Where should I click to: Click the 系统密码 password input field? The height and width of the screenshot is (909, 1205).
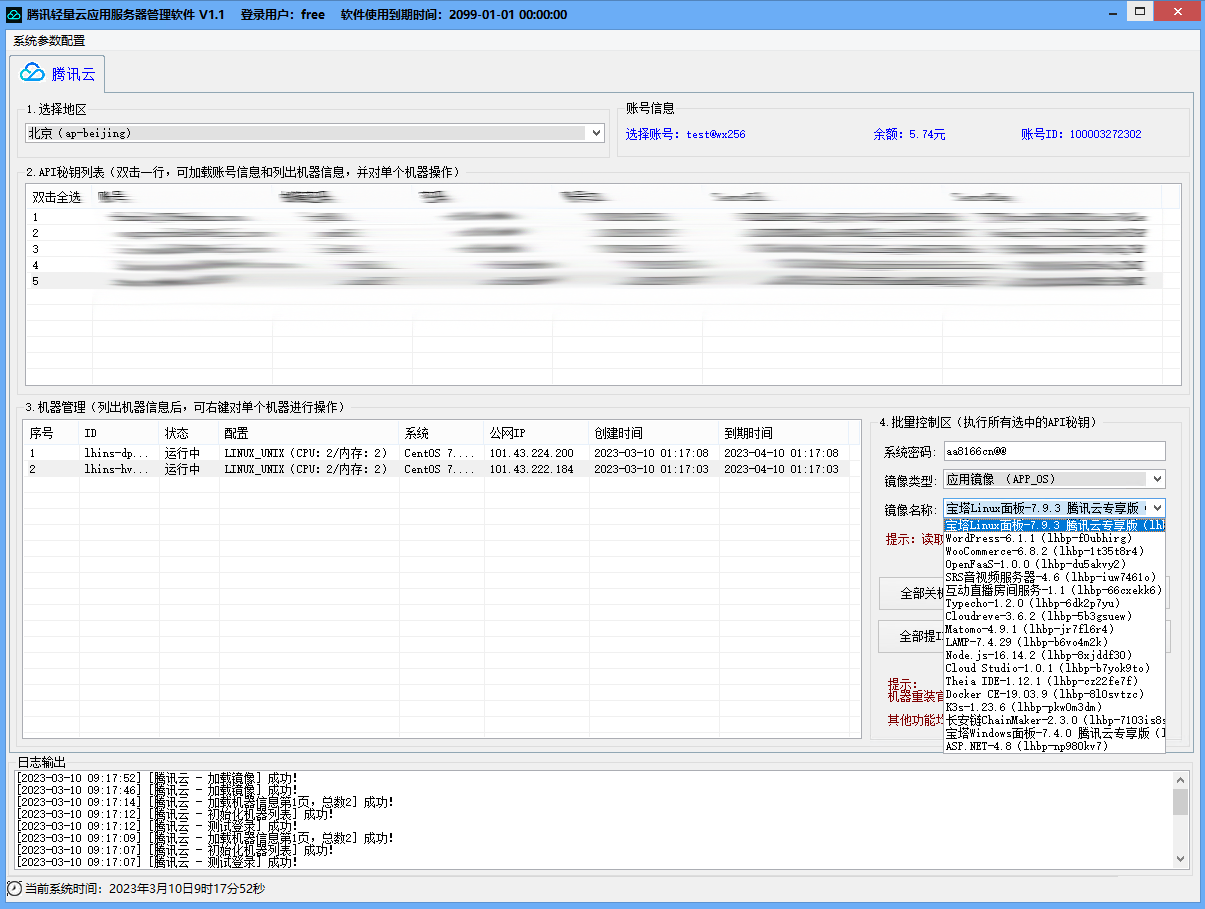[x=1054, y=452]
